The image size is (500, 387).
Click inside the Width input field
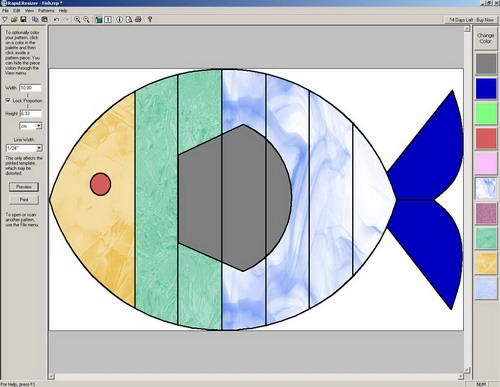point(30,88)
